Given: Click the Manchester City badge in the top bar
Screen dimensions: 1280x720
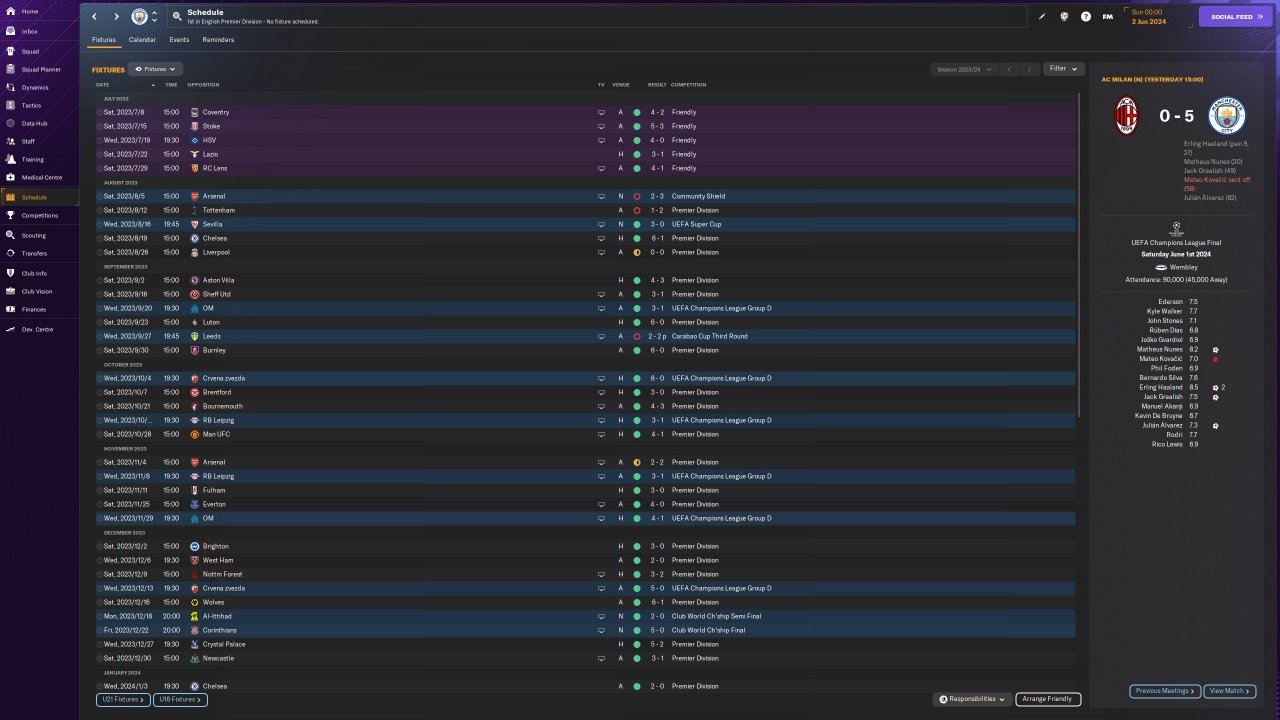Looking at the screenshot, I should 139,17.
